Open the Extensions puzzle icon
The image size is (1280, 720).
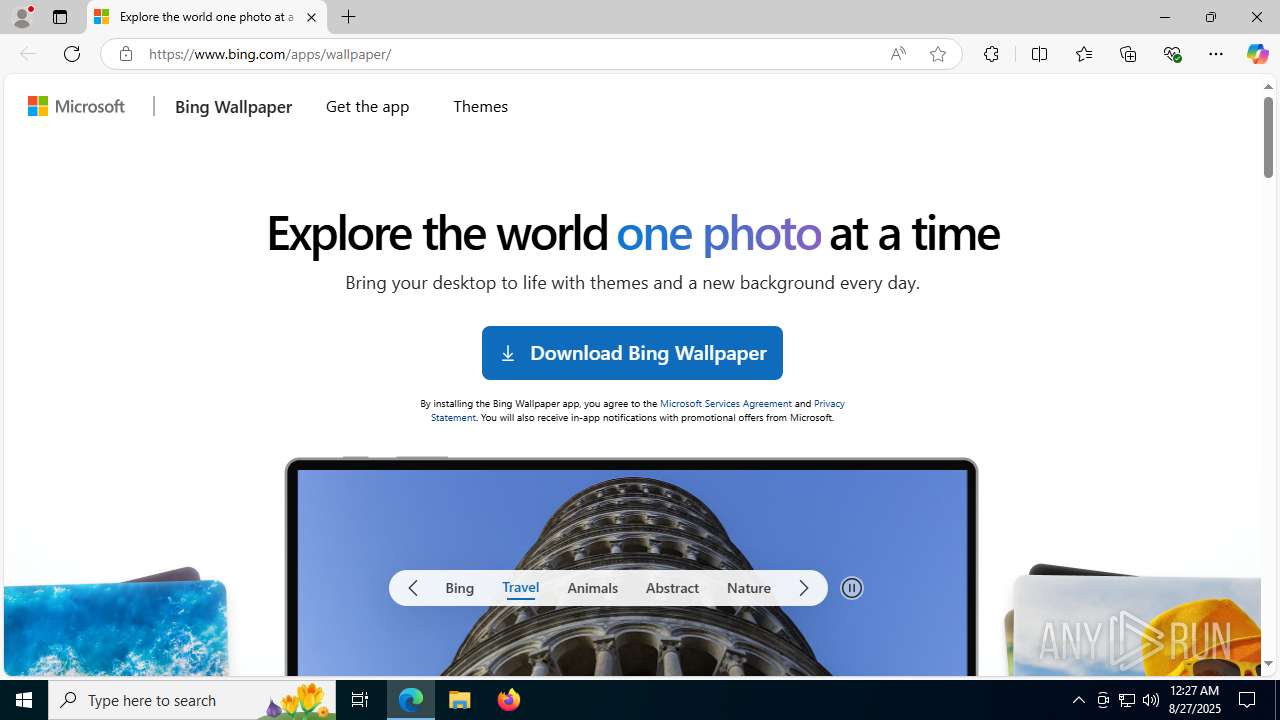coord(991,54)
